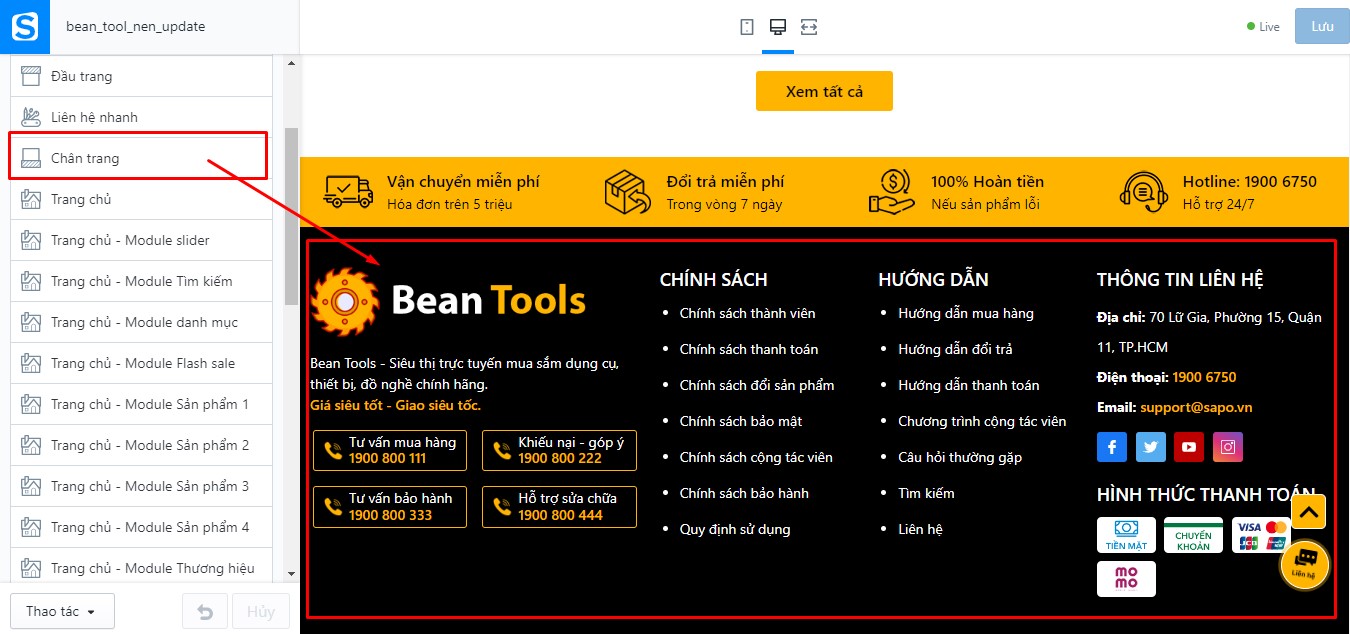
Task: Click the Hủy button
Action: pos(261,611)
